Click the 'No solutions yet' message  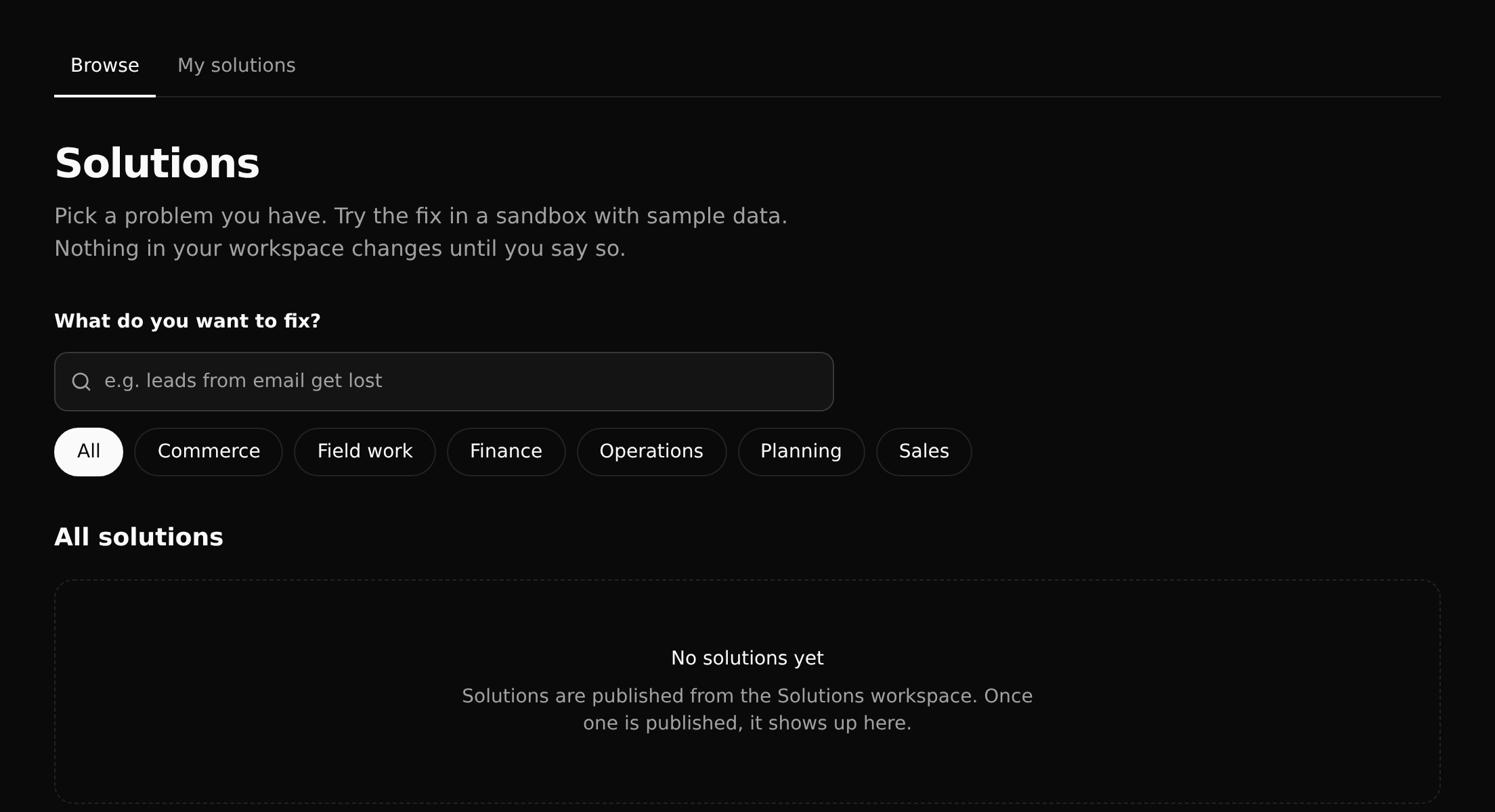747,658
